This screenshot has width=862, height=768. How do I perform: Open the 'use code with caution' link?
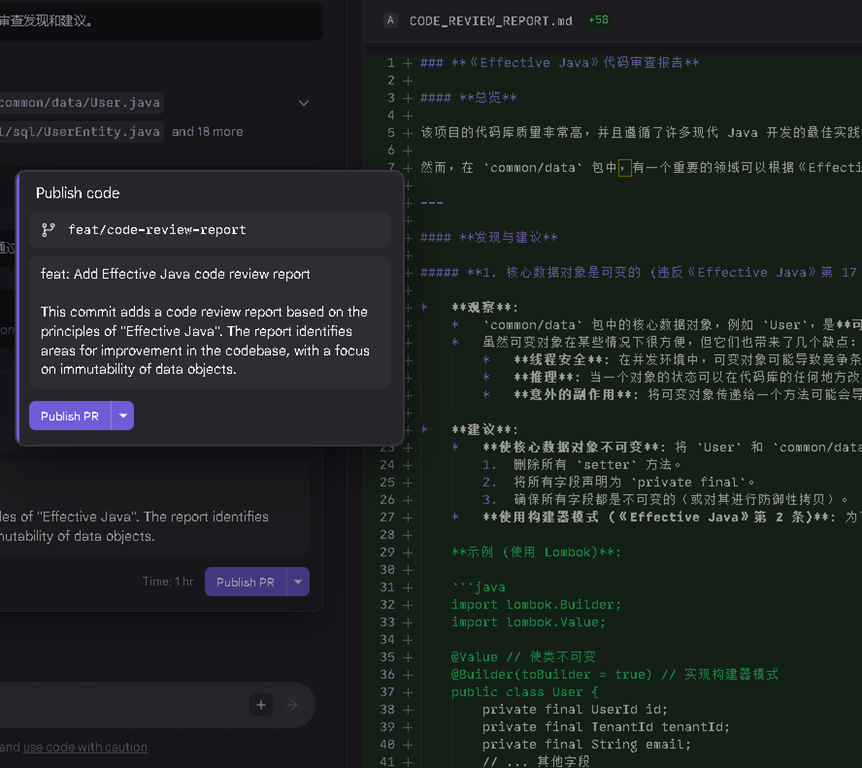(x=85, y=747)
